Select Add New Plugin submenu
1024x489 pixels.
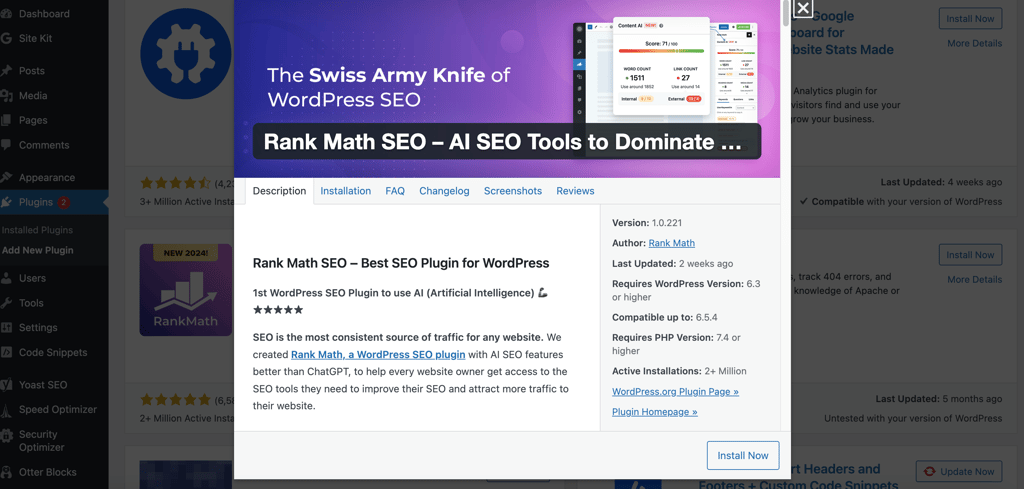(38, 250)
